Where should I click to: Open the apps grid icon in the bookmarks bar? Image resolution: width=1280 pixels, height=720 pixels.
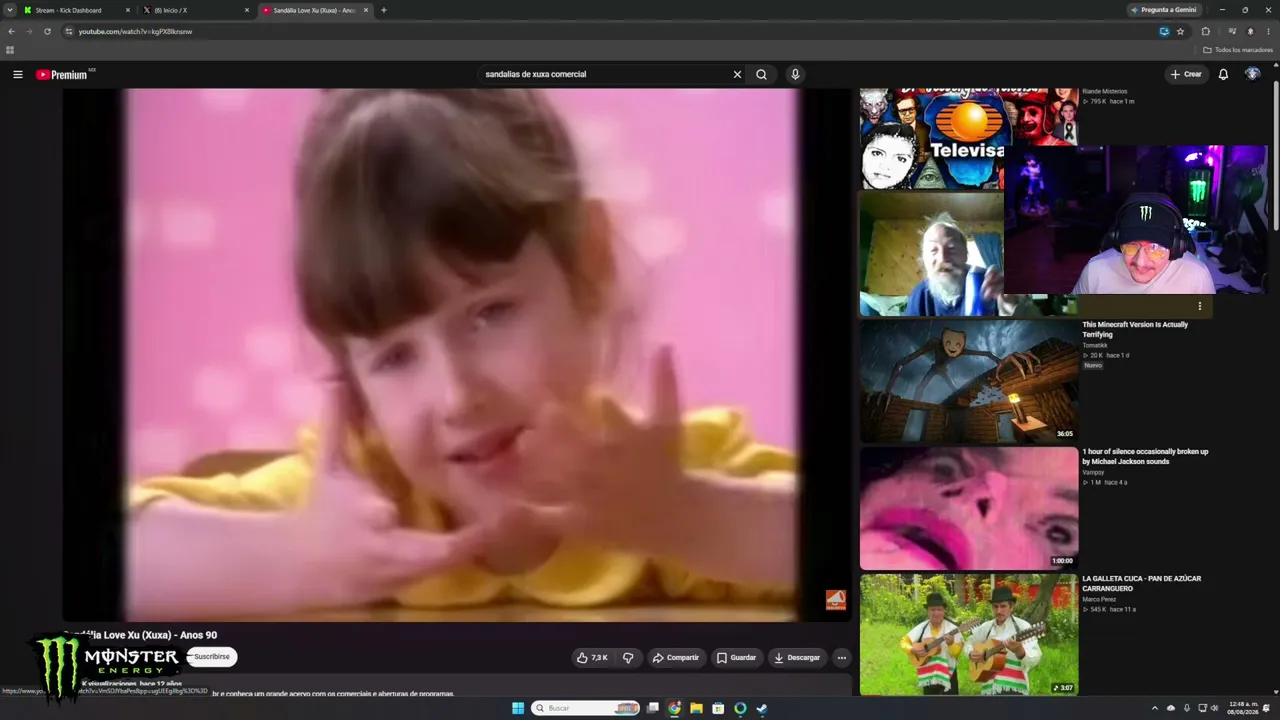tap(10, 50)
